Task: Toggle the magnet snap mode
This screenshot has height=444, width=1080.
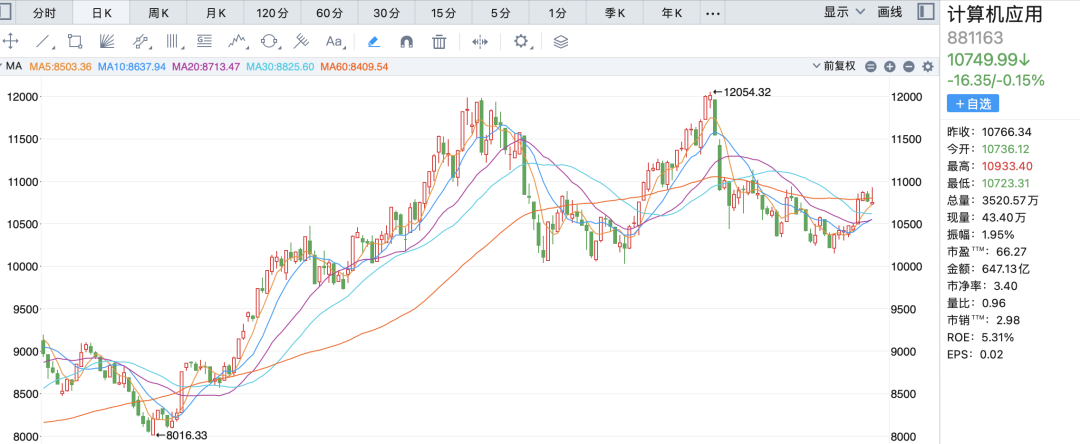Action: 406,41
